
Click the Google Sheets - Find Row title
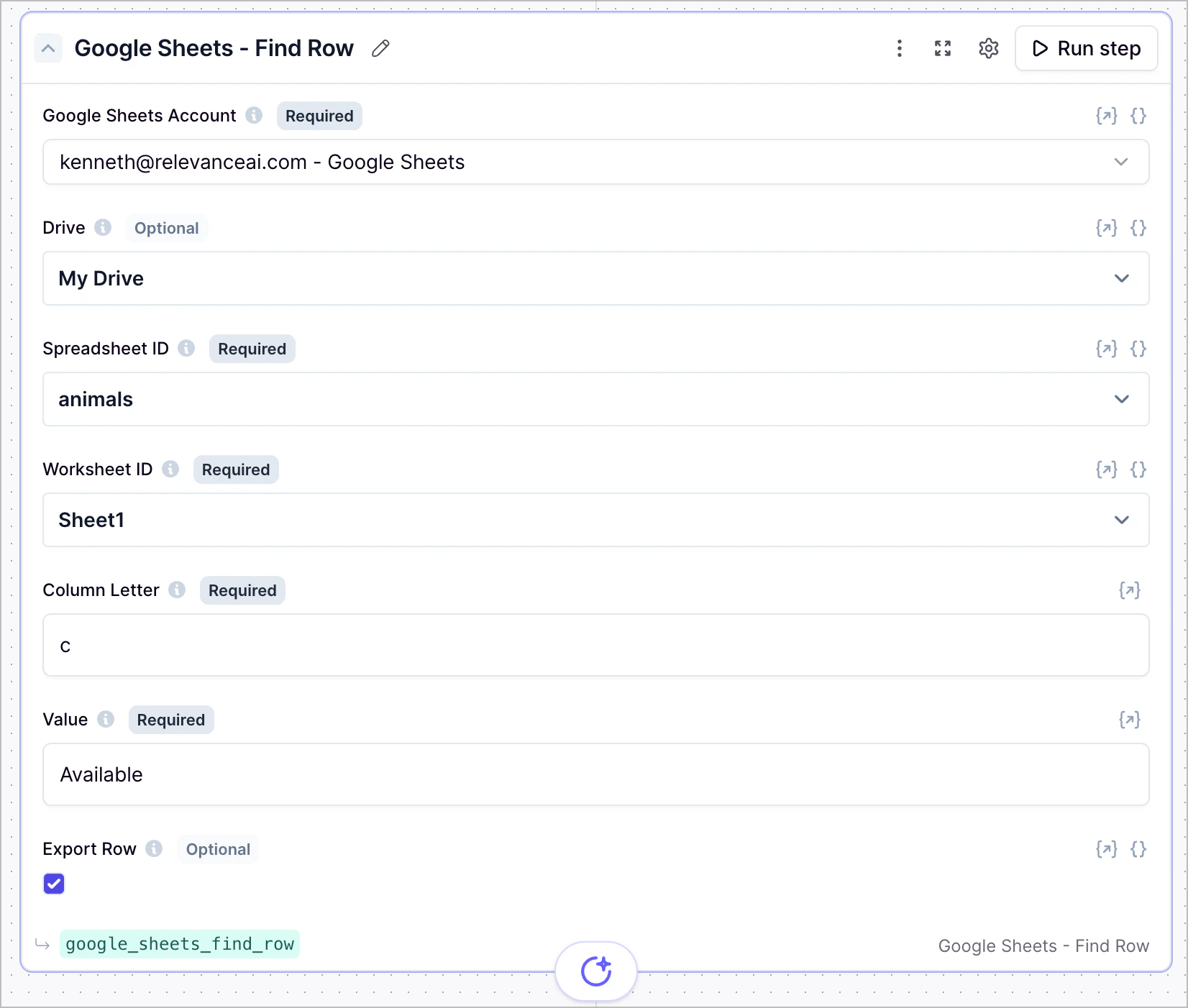[214, 48]
